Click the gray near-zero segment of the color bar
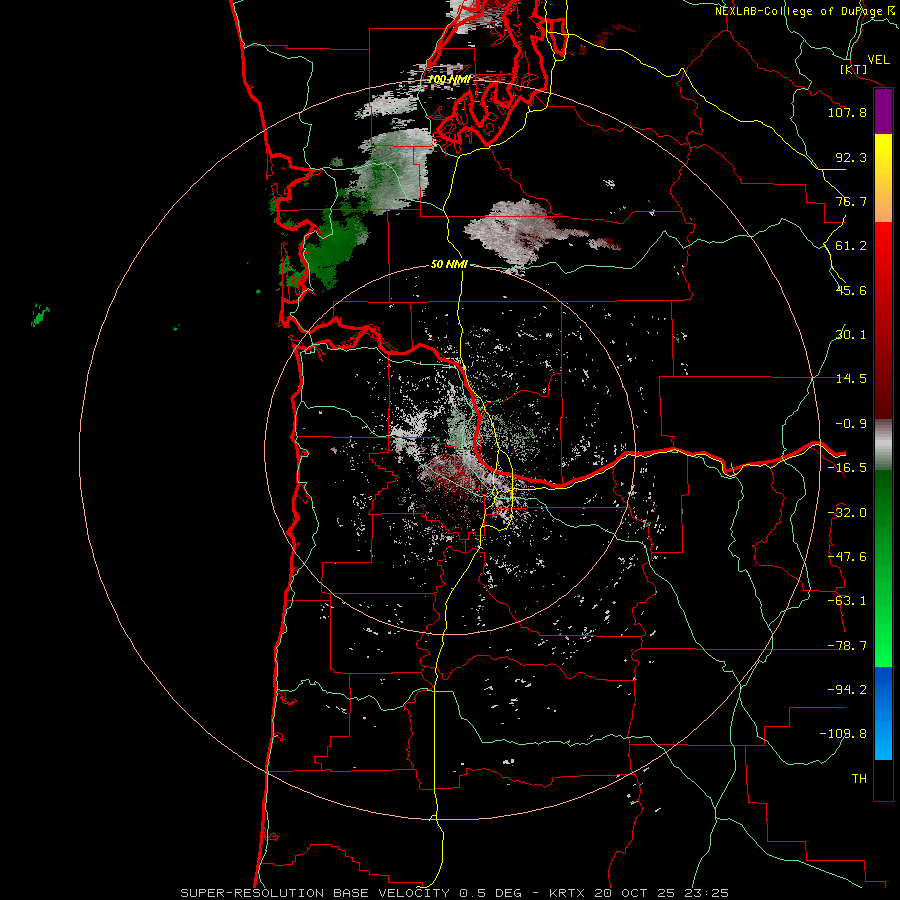This screenshot has width=900, height=900. 883,445
